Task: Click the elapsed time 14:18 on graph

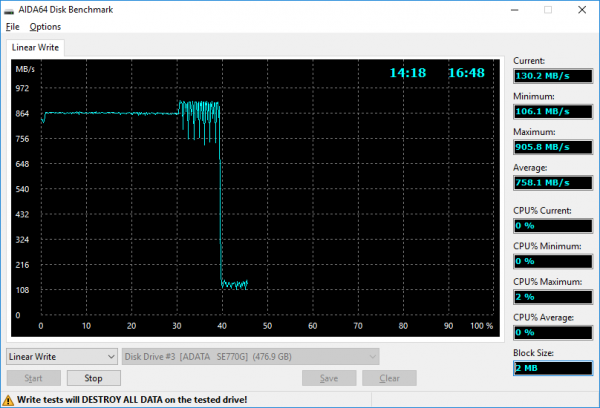Action: (x=408, y=73)
